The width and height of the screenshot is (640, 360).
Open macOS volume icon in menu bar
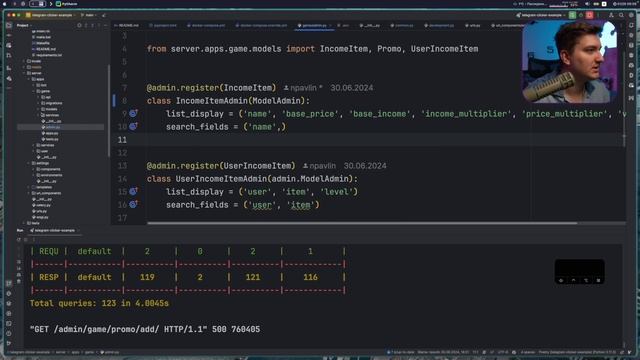pos(587,4)
